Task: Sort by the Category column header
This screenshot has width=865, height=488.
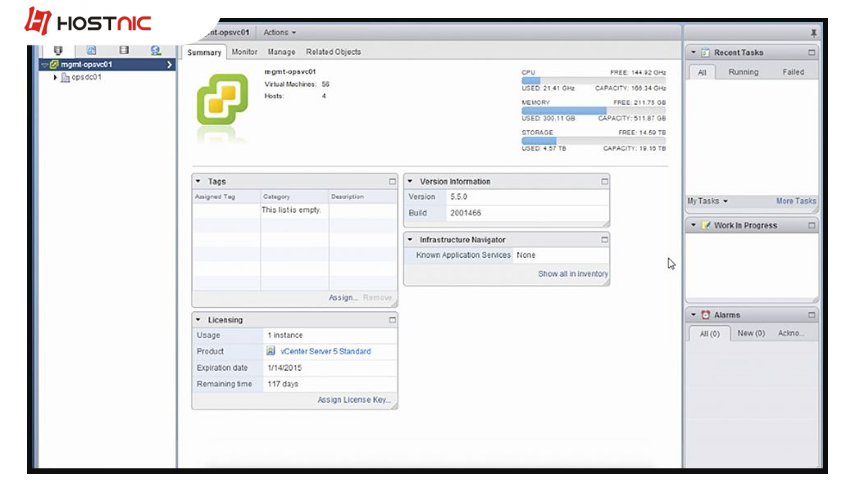Action: point(295,197)
